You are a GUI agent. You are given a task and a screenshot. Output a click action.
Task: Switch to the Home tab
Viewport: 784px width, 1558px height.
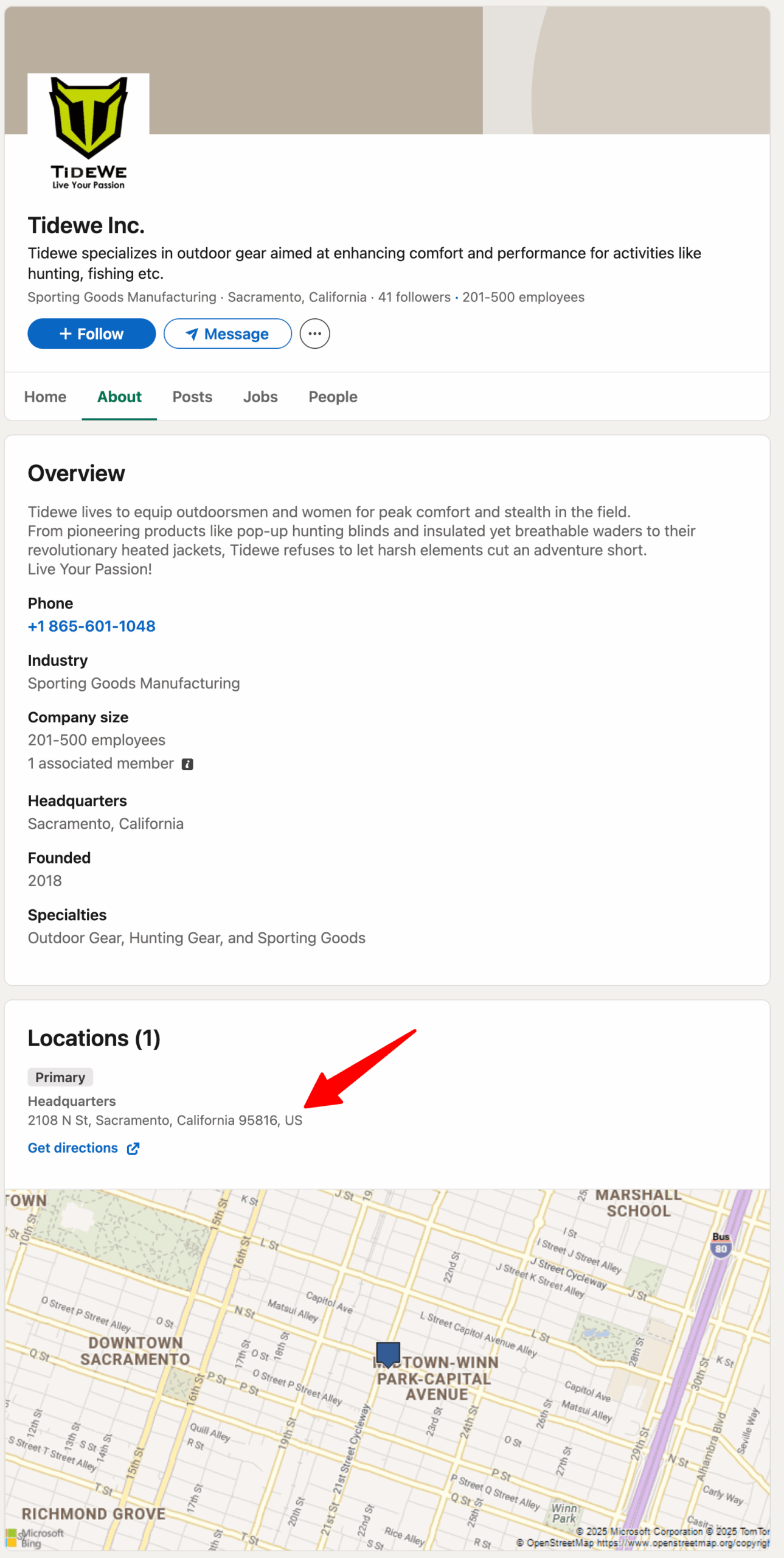45,397
